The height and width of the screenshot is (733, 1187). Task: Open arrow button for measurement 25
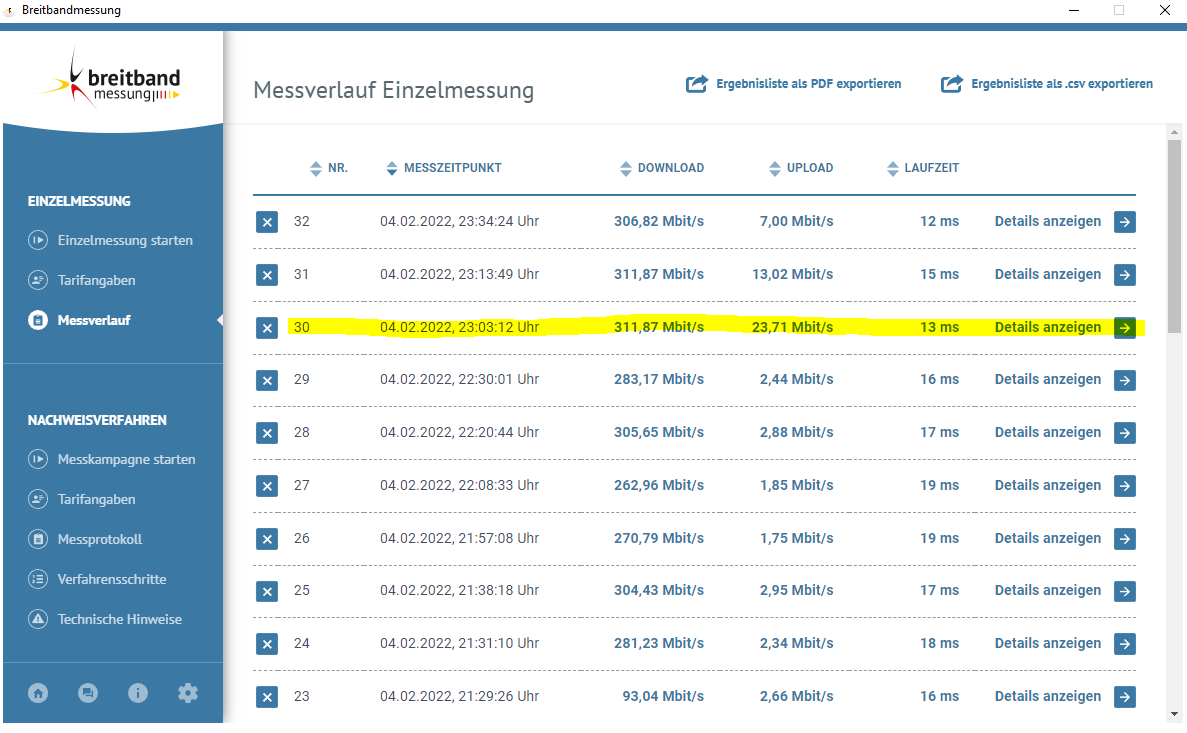point(1125,591)
